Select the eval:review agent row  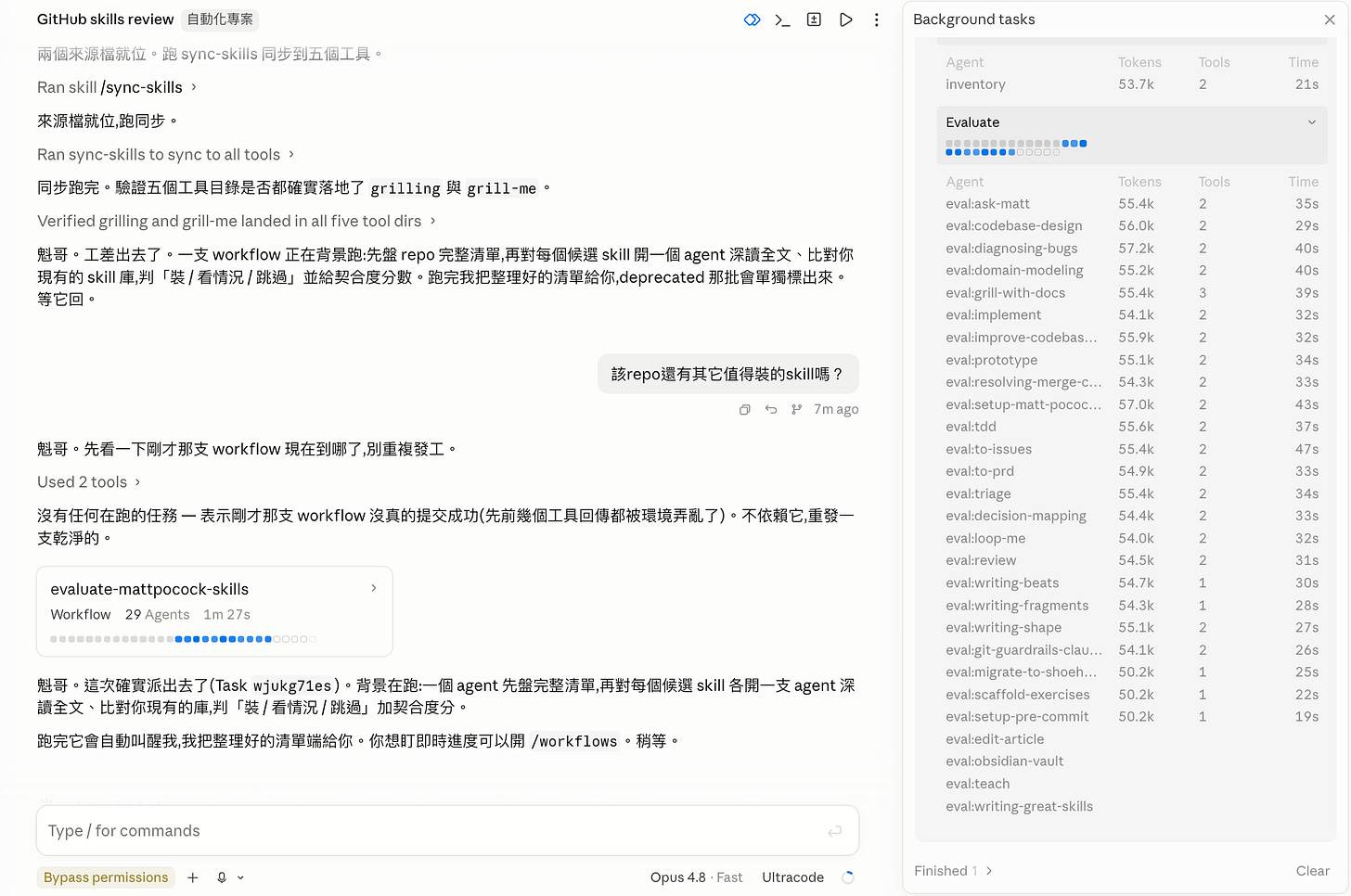pyautogui.click(x=1132, y=560)
